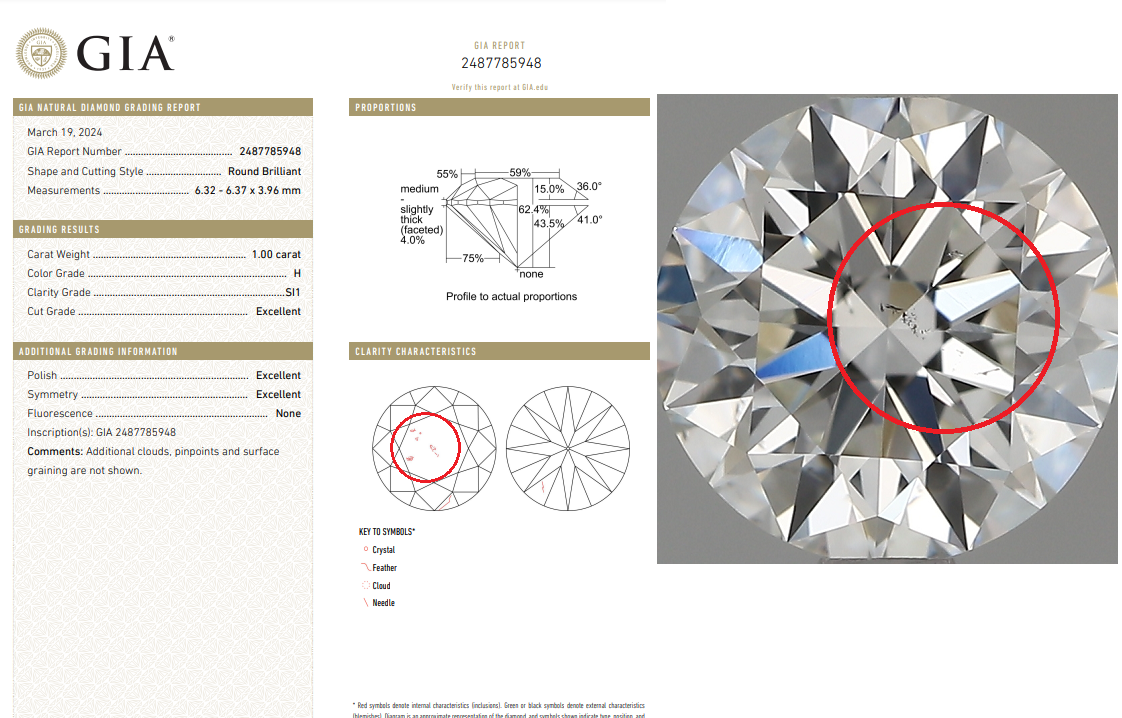Click the pavilion-view clarity plot diagram
Viewport: 1122px width, 718px height.
(568, 448)
